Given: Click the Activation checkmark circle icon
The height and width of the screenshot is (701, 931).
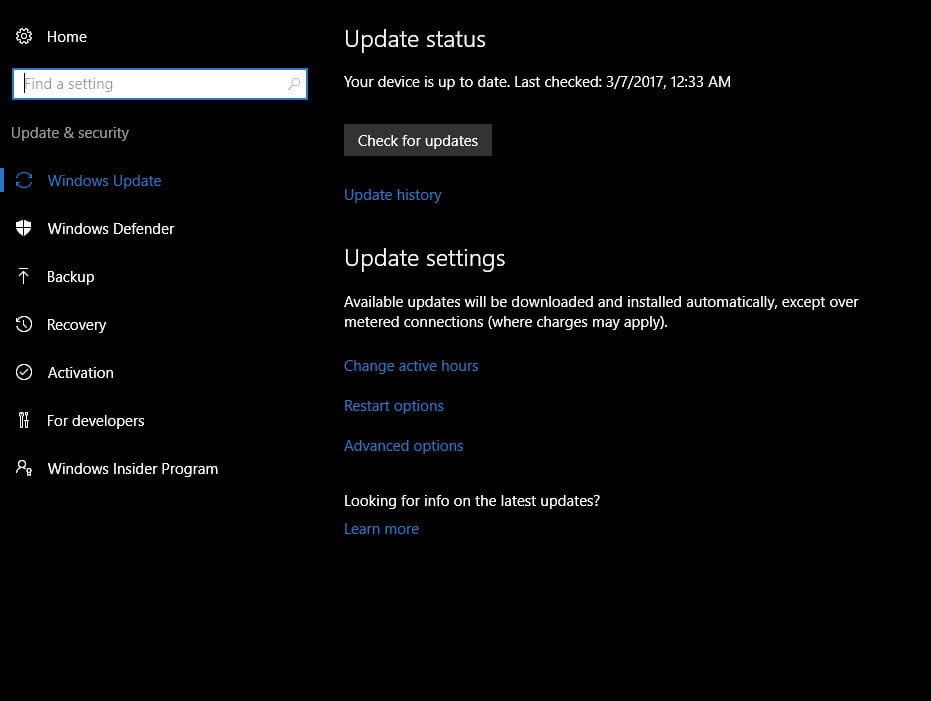Looking at the screenshot, I should (24, 372).
